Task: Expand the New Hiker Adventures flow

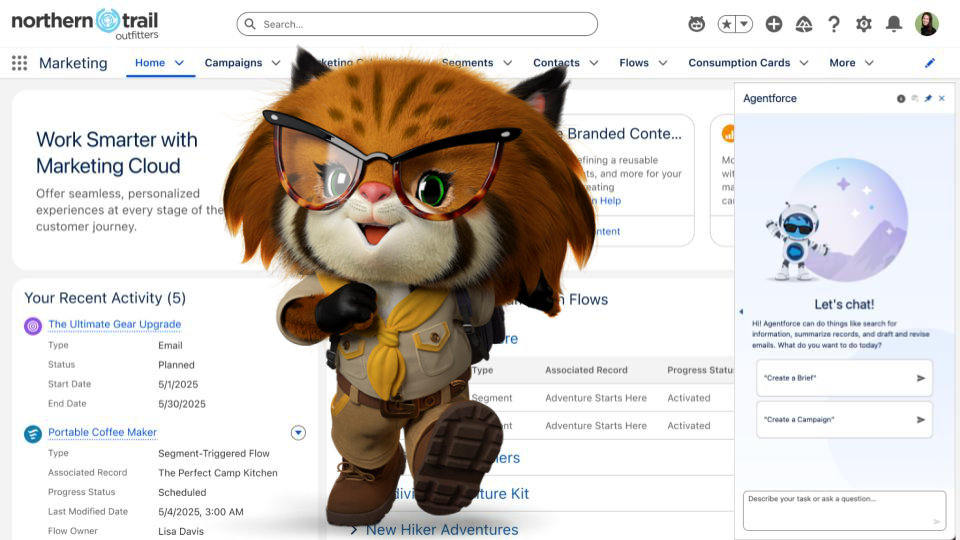Action: pos(354,530)
